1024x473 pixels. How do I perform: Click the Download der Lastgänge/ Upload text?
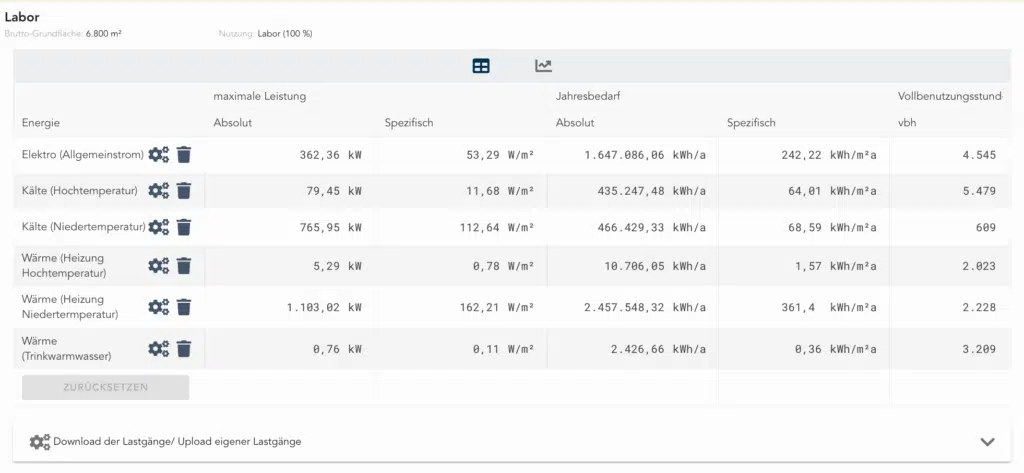(x=177, y=441)
